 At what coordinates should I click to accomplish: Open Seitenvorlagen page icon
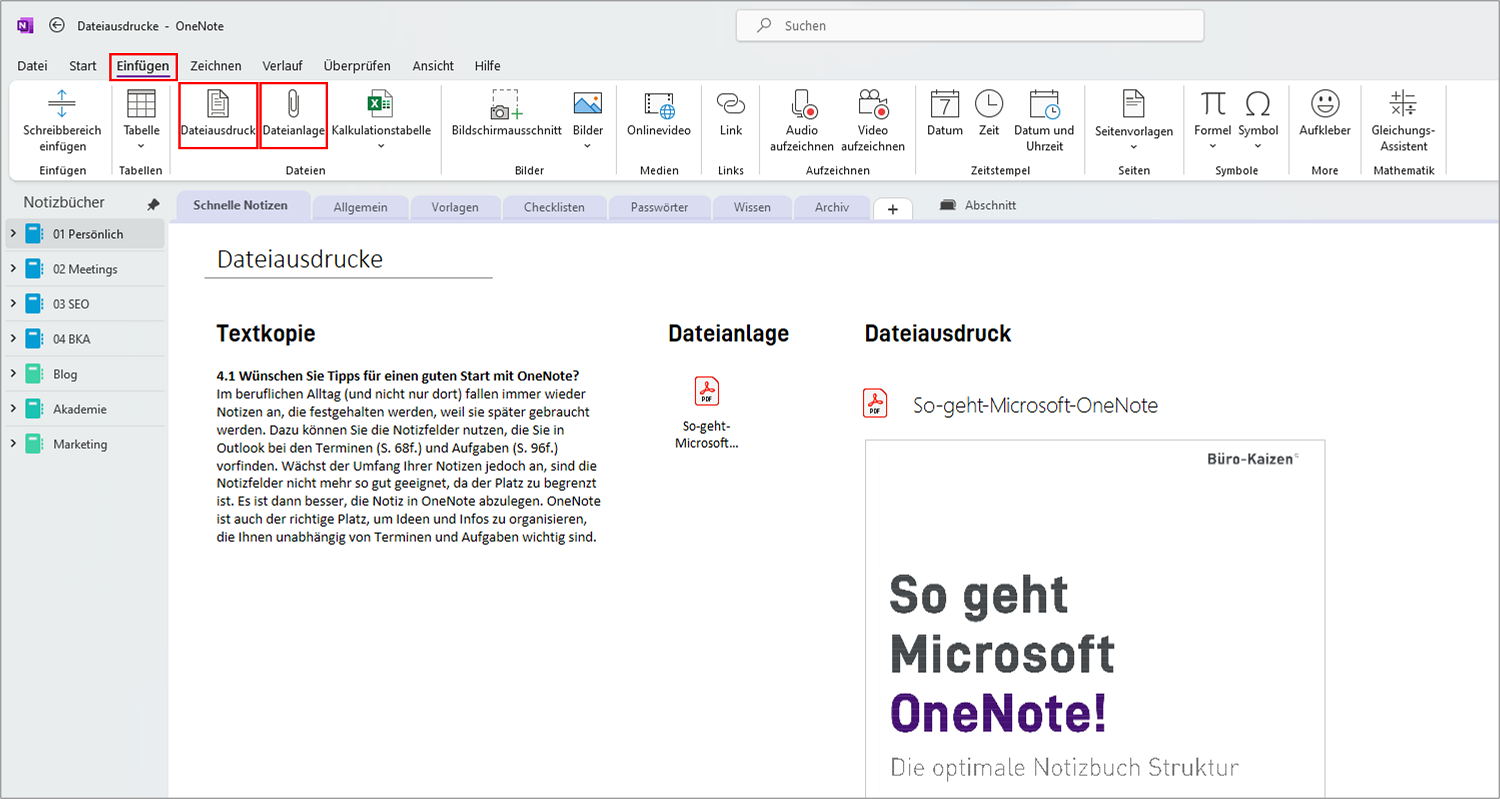[x=1133, y=104]
